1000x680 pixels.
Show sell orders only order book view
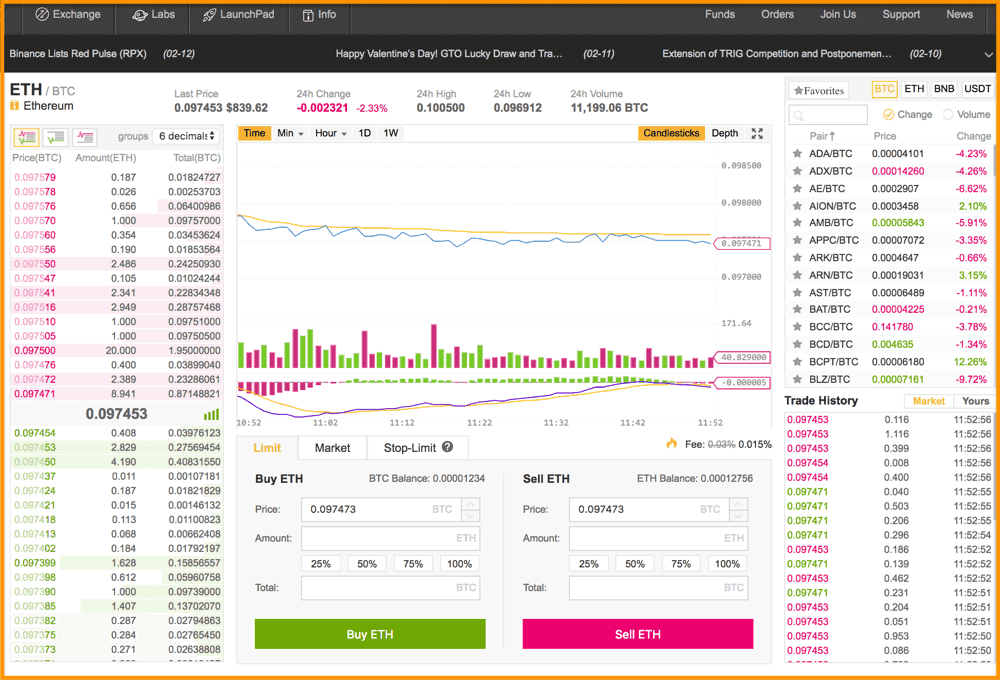(x=85, y=137)
